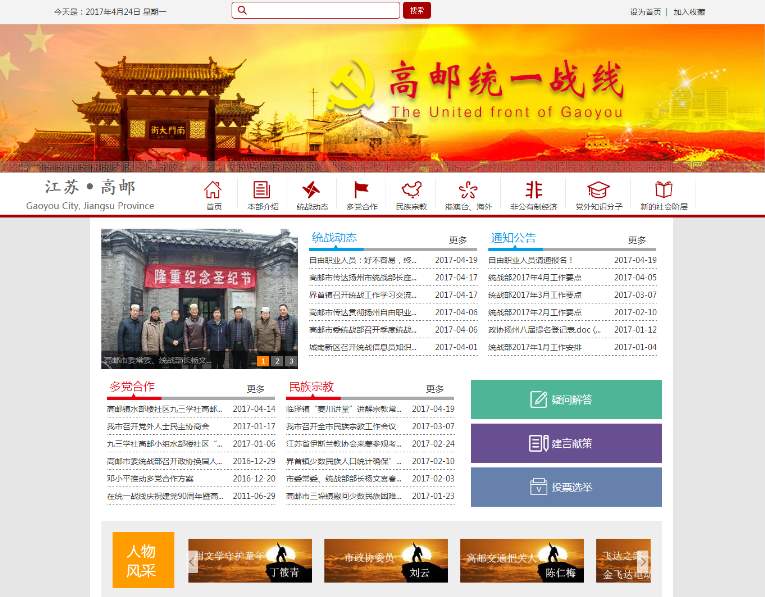
Task: Open the 多党合作 flag icon
Action: [361, 190]
